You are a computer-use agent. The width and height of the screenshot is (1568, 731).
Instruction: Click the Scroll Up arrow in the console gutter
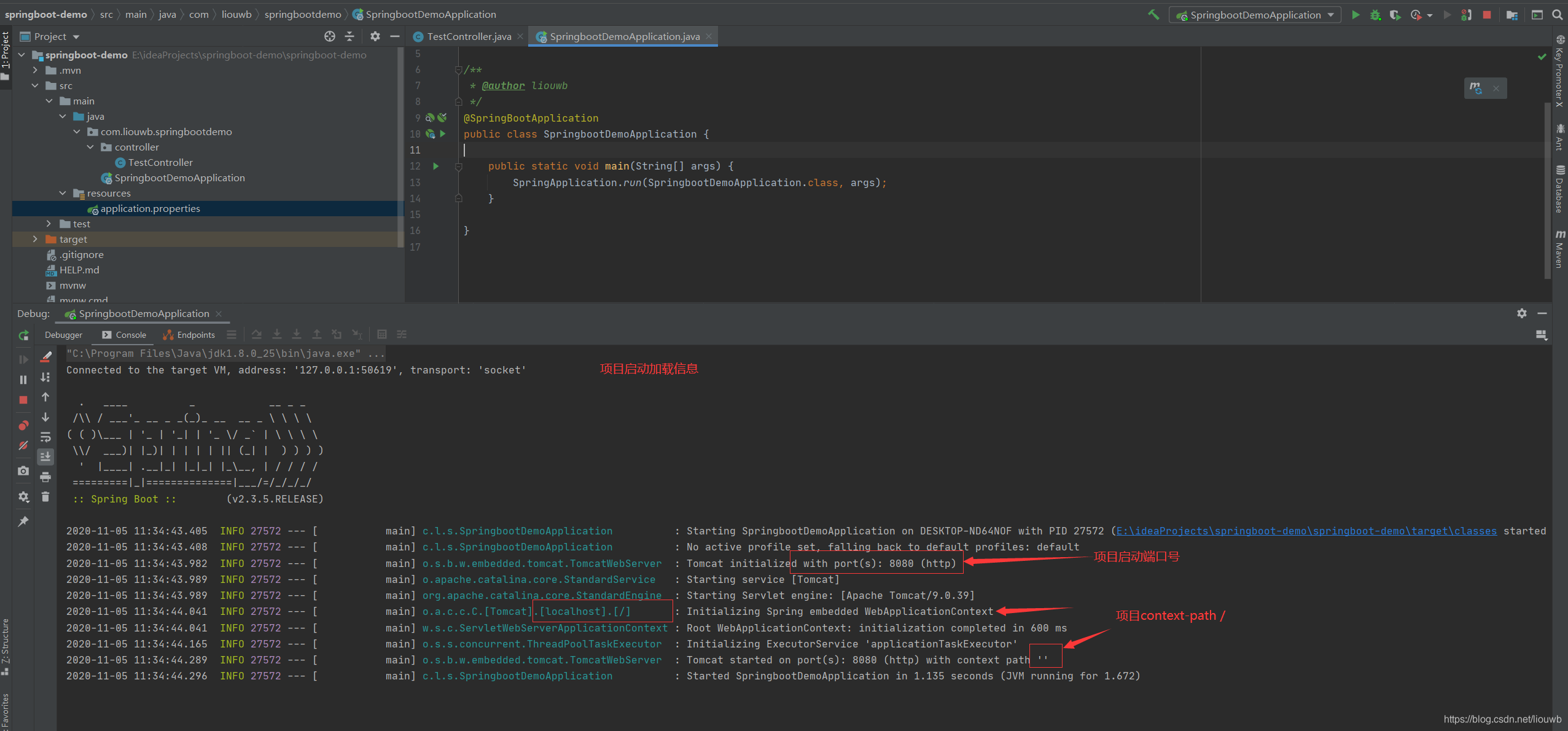pyautogui.click(x=45, y=397)
